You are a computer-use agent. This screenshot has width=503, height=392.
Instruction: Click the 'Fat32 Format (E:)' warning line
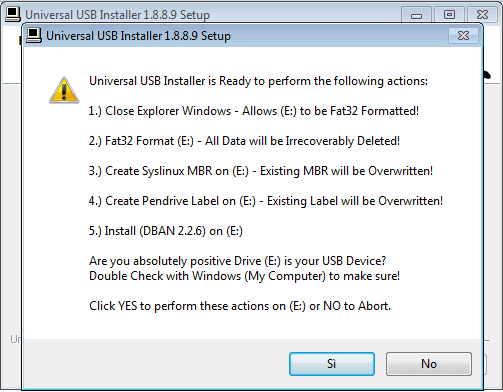[x=244, y=141]
